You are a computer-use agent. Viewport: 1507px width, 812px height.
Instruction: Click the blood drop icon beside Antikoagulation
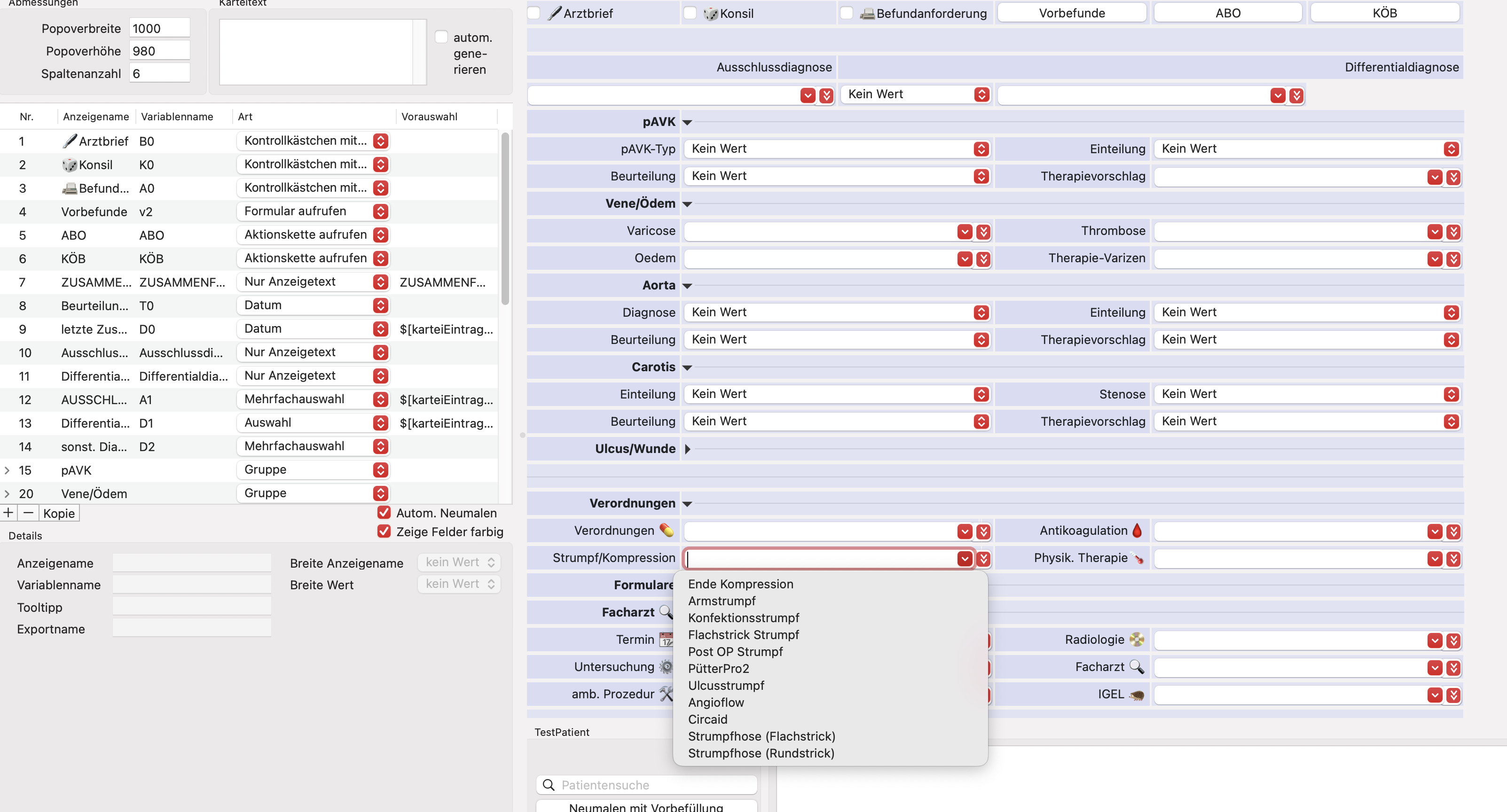(x=1137, y=530)
